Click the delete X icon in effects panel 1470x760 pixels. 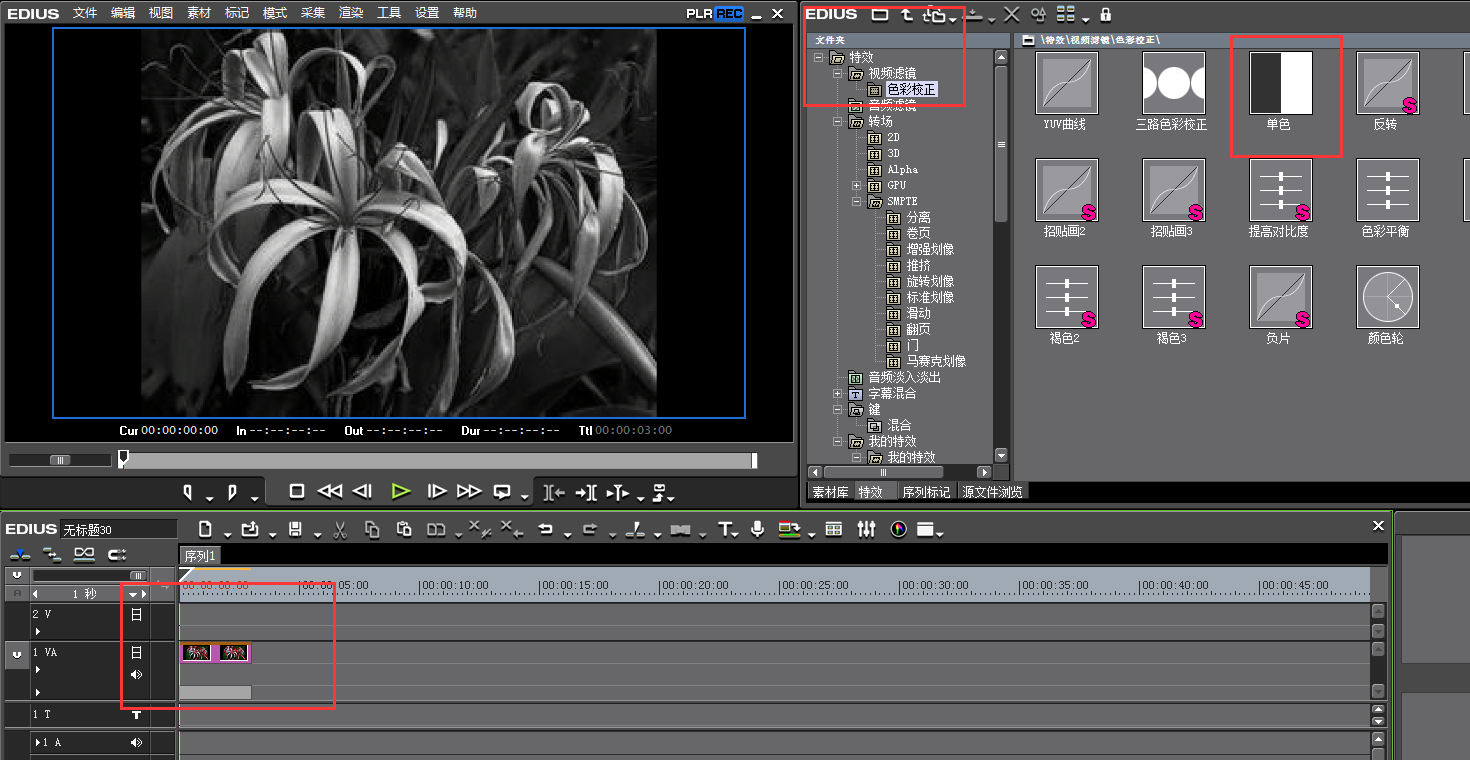point(1012,14)
